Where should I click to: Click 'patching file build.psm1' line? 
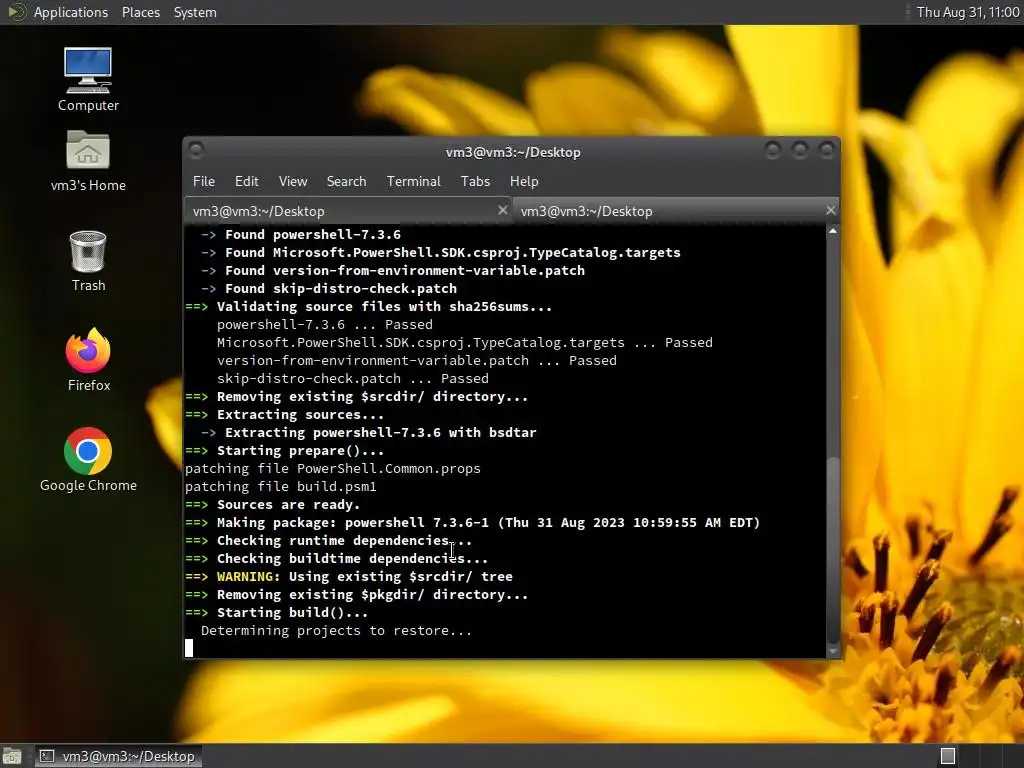[x=281, y=487]
